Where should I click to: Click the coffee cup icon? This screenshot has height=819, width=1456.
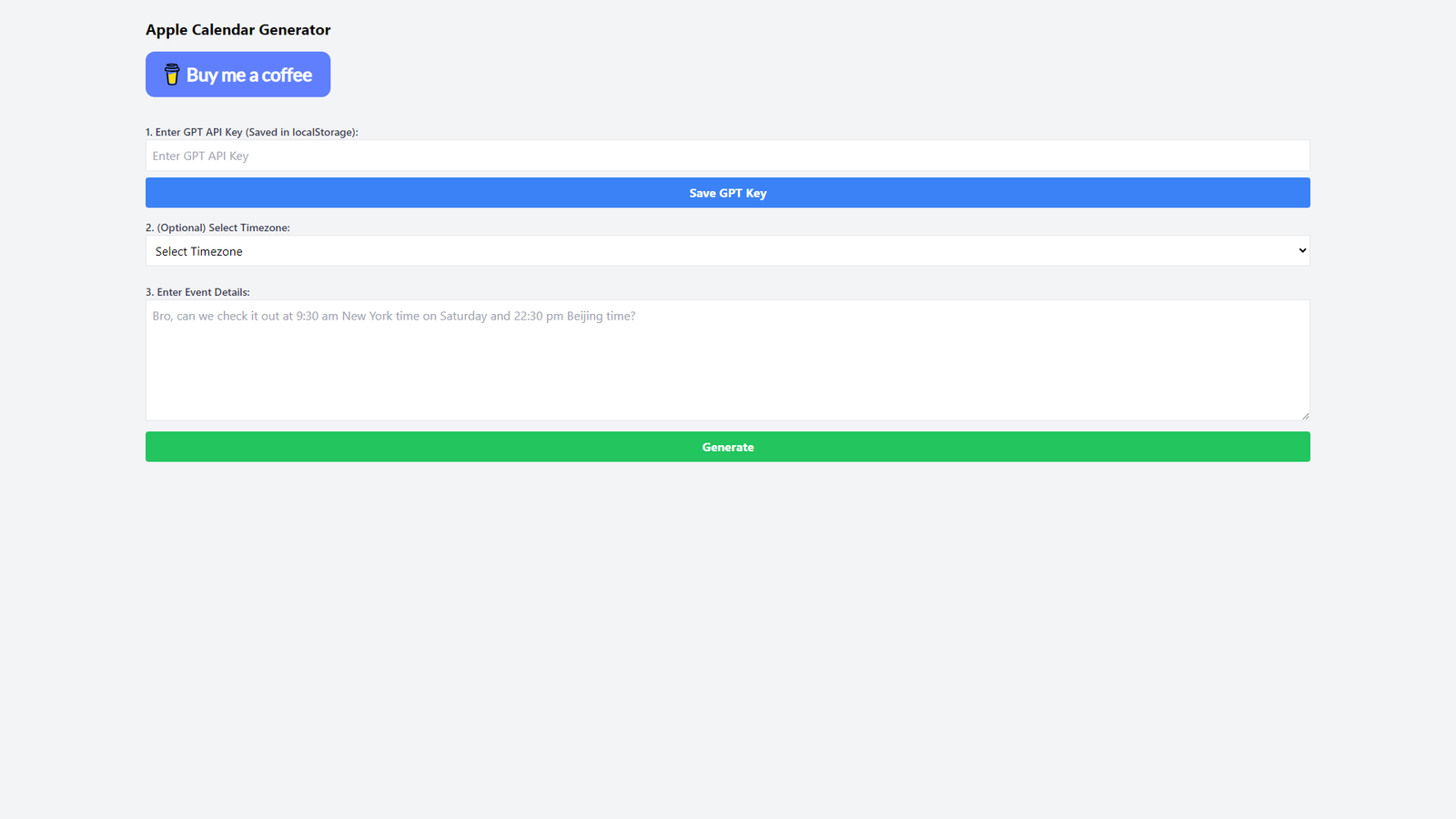pyautogui.click(x=171, y=75)
